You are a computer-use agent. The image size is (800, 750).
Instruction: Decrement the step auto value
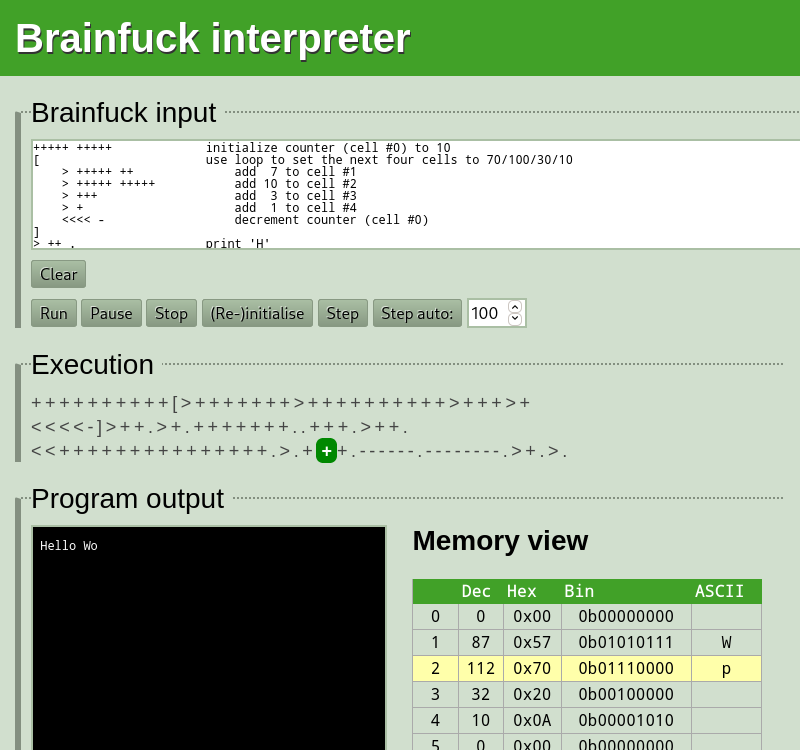pyautogui.click(x=514, y=319)
